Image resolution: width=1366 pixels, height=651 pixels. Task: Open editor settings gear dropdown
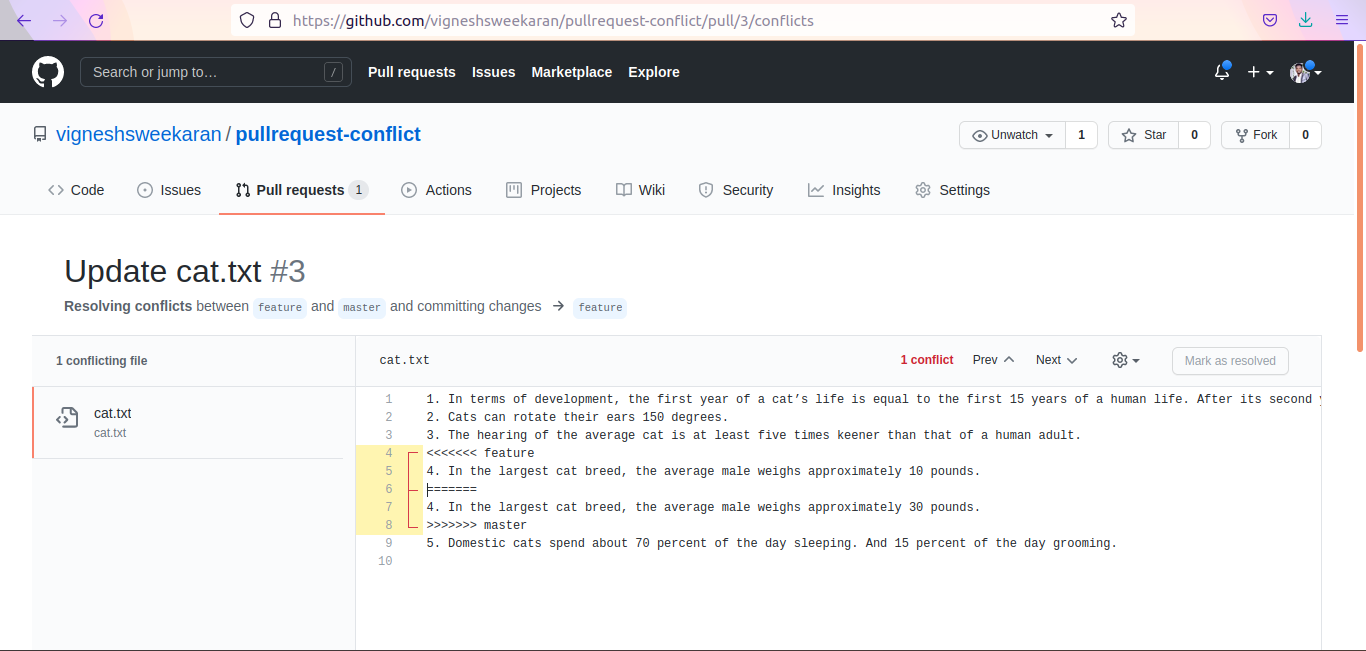(x=1126, y=360)
